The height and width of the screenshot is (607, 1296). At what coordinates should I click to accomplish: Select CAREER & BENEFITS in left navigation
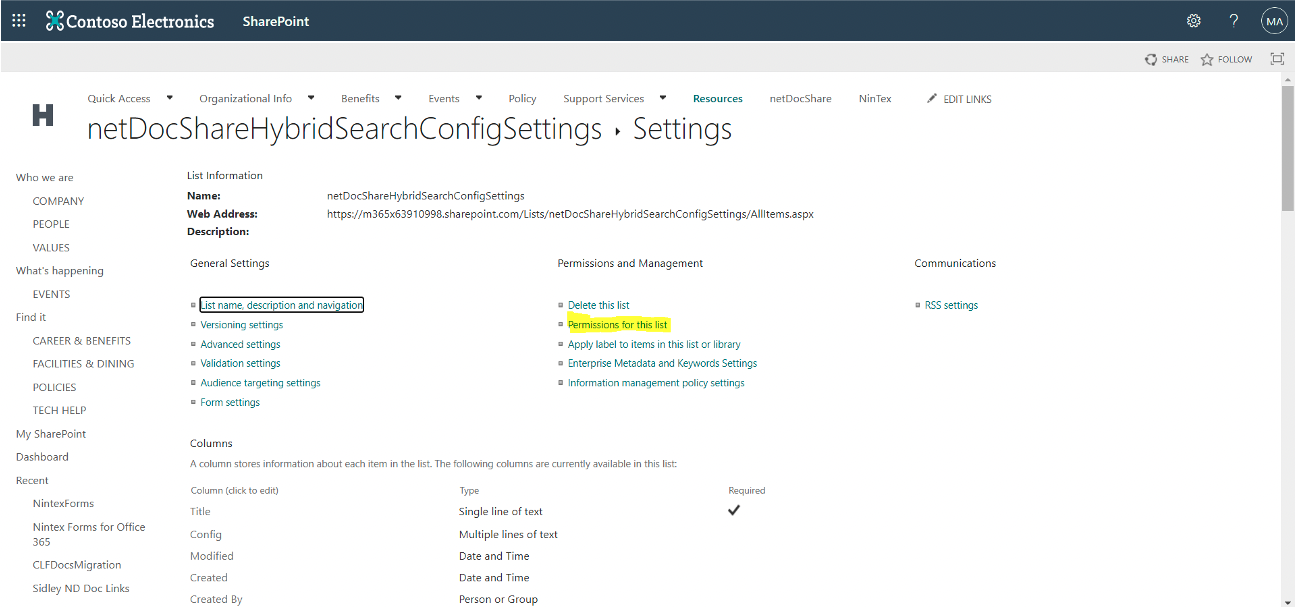[x=82, y=341]
